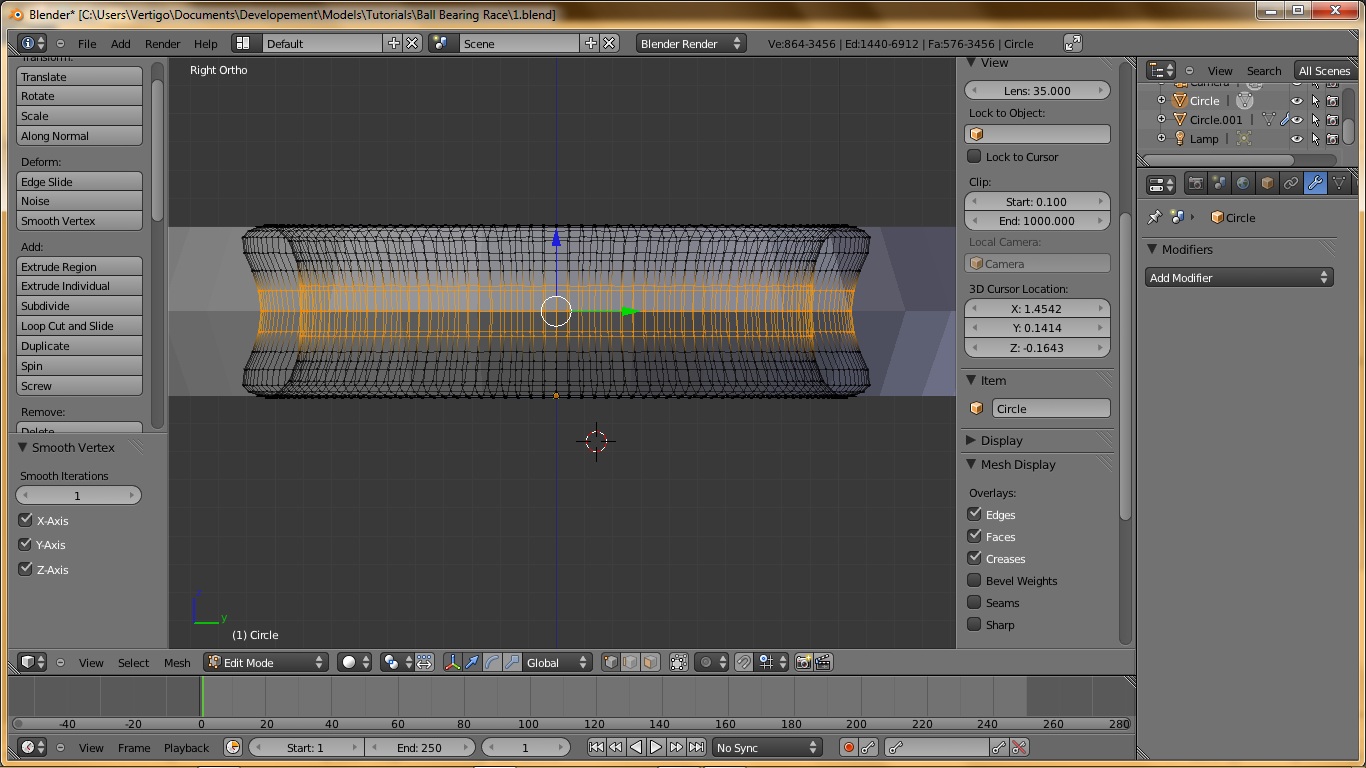This screenshot has width=1366, height=768.
Task: Enable the Bevel Weights overlay checkbox
Action: coord(974,580)
